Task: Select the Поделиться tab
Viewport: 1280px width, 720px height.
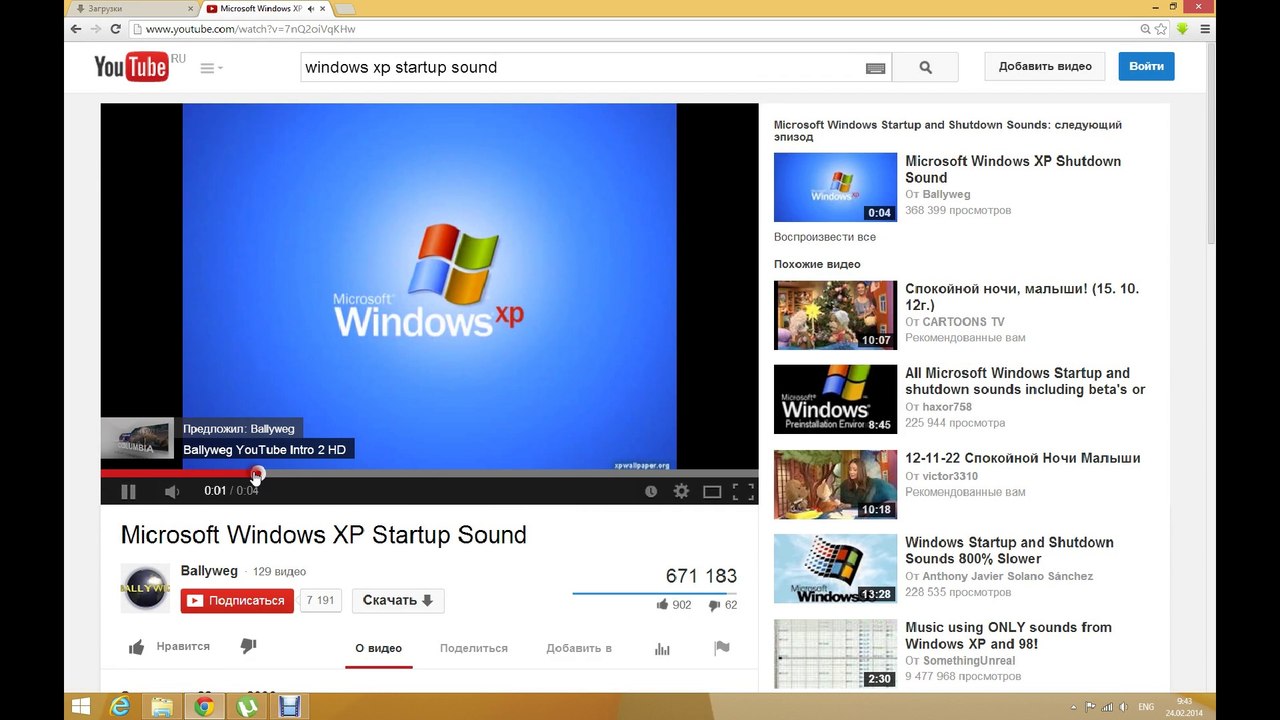Action: (x=474, y=648)
